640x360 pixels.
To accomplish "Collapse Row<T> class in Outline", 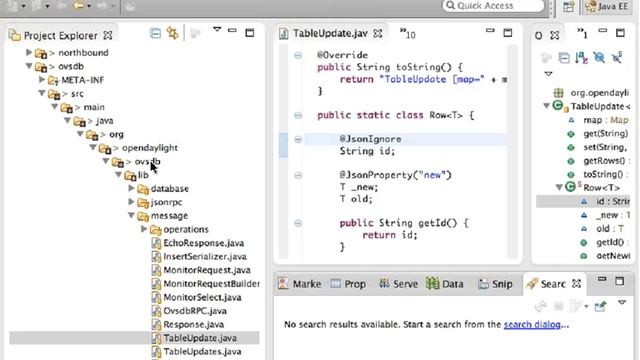I will [x=559, y=187].
